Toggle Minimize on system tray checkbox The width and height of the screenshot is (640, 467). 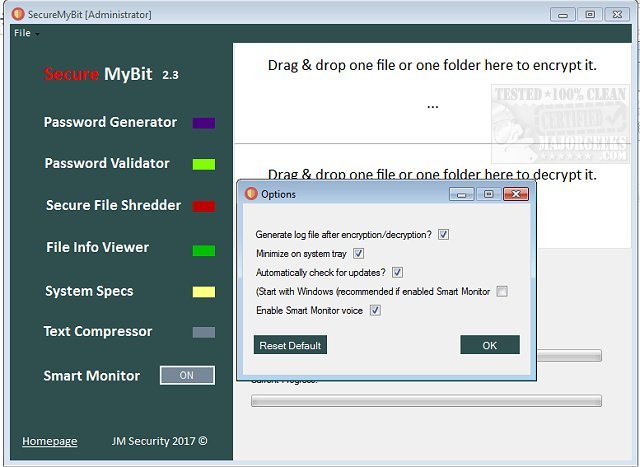click(358, 254)
